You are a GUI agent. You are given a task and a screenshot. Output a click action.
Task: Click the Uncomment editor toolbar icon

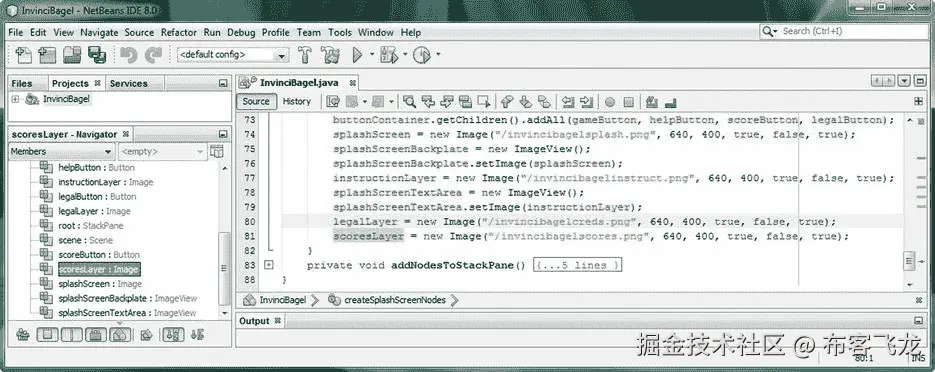(x=670, y=102)
